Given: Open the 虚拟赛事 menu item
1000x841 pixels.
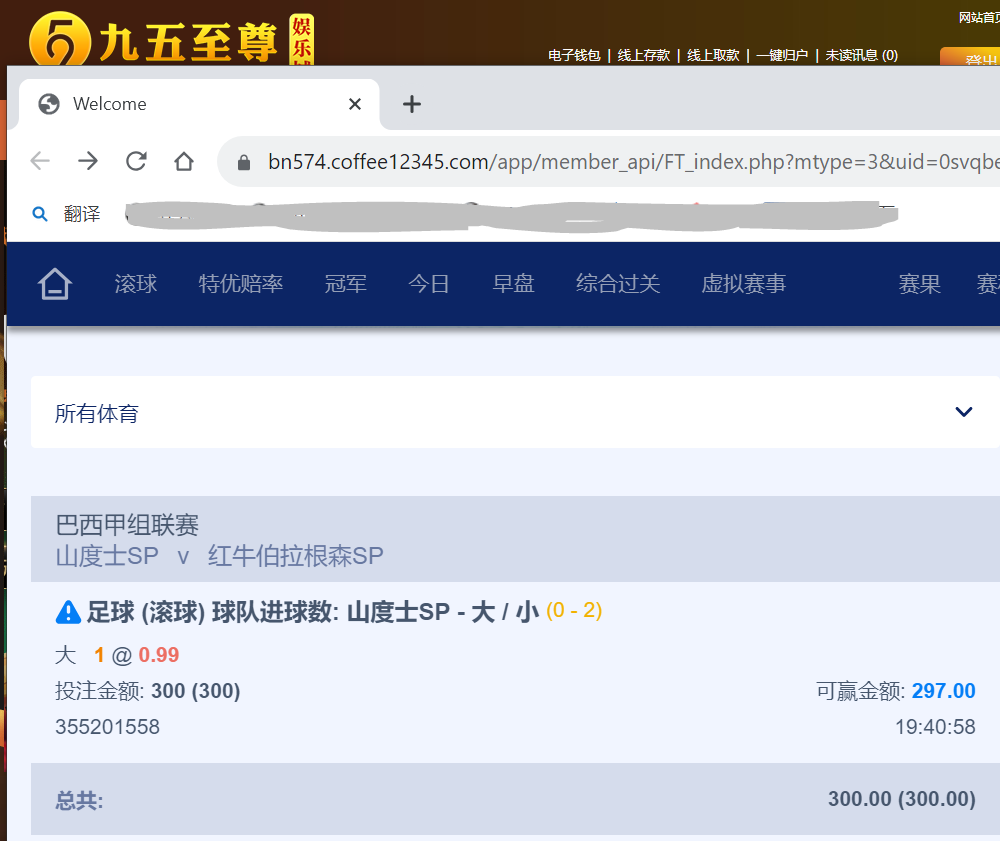Looking at the screenshot, I should tap(744, 284).
